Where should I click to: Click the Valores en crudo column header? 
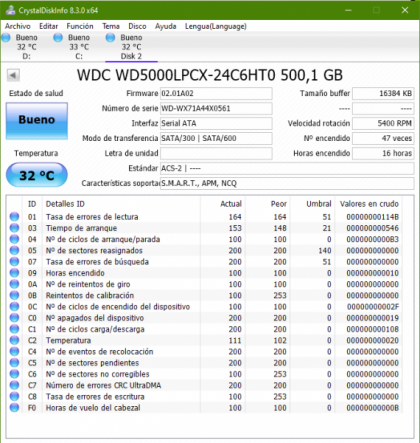click(x=369, y=204)
